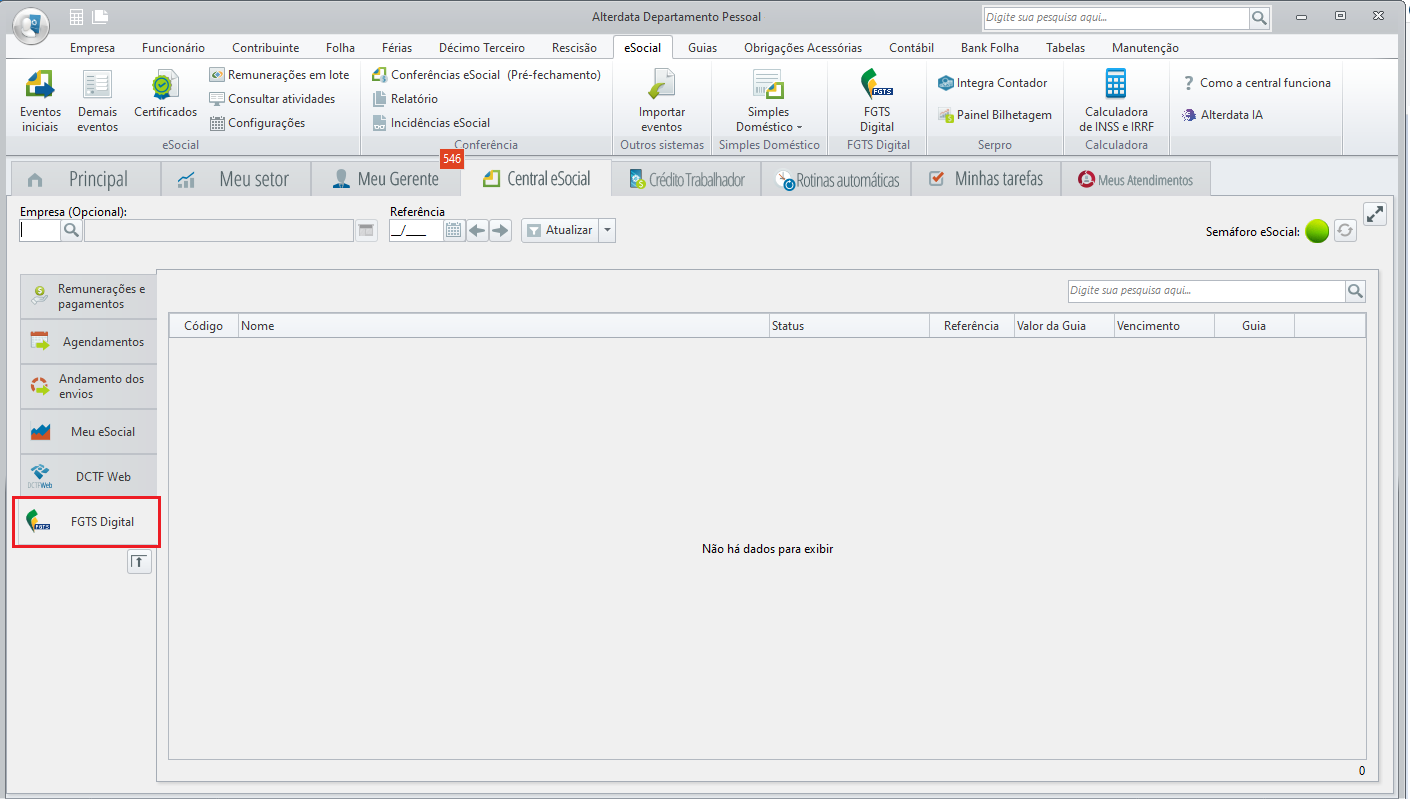Screen dimensions: 1413x803
Task: Collapse sidebar with up-arrow button
Action: tap(139, 562)
